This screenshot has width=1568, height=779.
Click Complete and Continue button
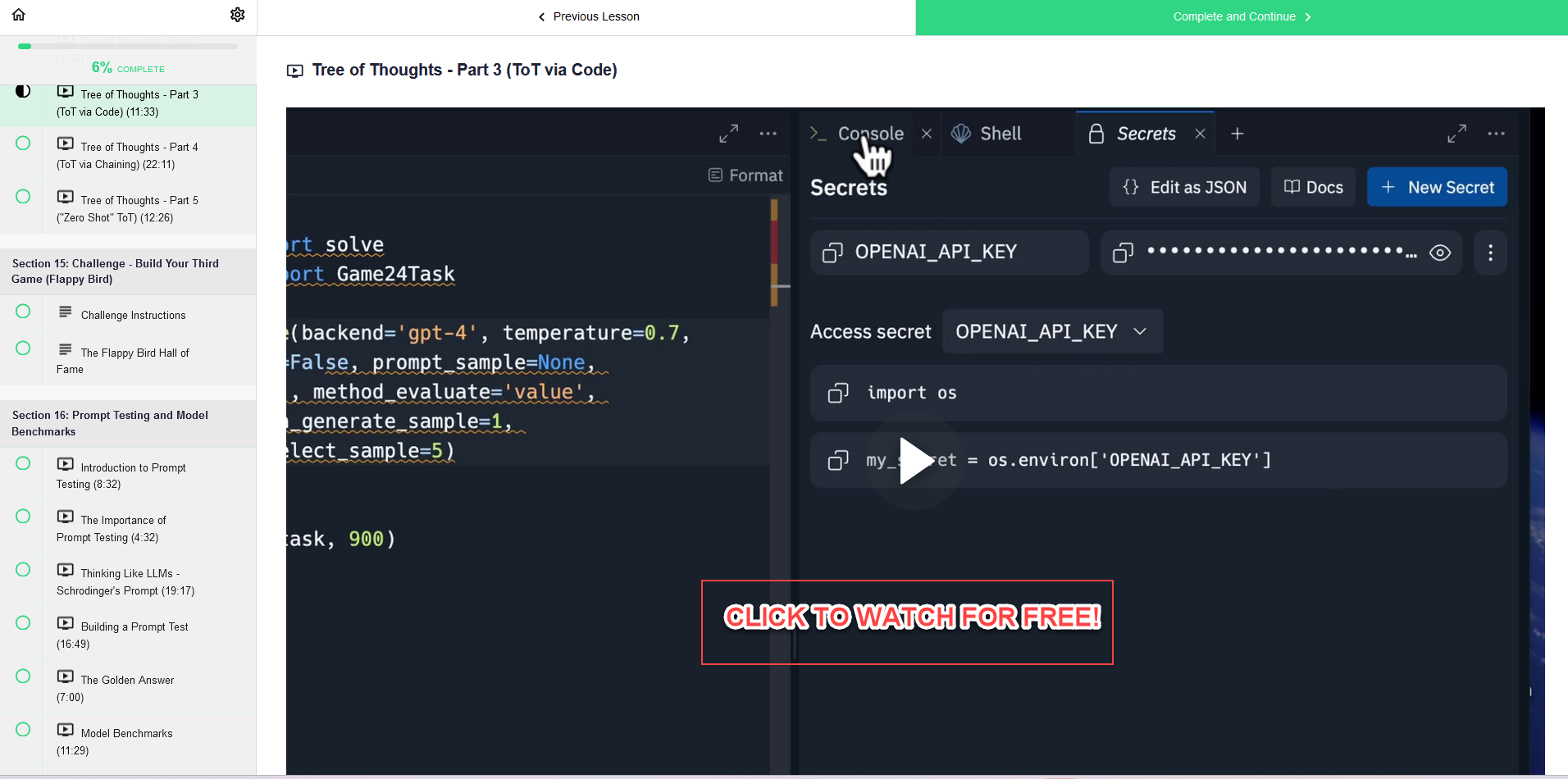coord(1242,17)
